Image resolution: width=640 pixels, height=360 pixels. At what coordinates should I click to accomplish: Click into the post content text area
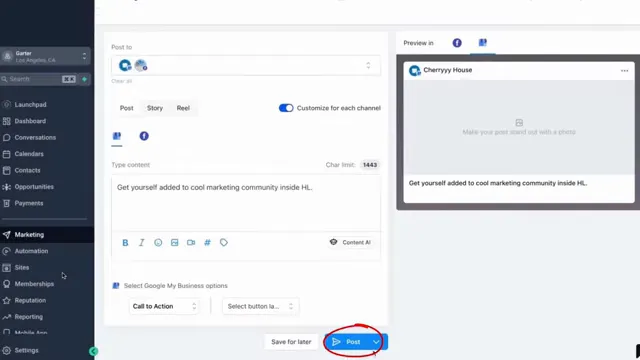[246, 203]
